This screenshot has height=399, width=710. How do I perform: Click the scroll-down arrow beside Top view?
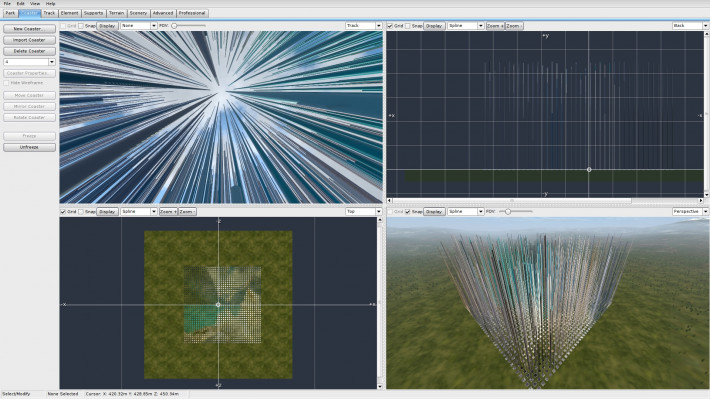pyautogui.click(x=379, y=386)
